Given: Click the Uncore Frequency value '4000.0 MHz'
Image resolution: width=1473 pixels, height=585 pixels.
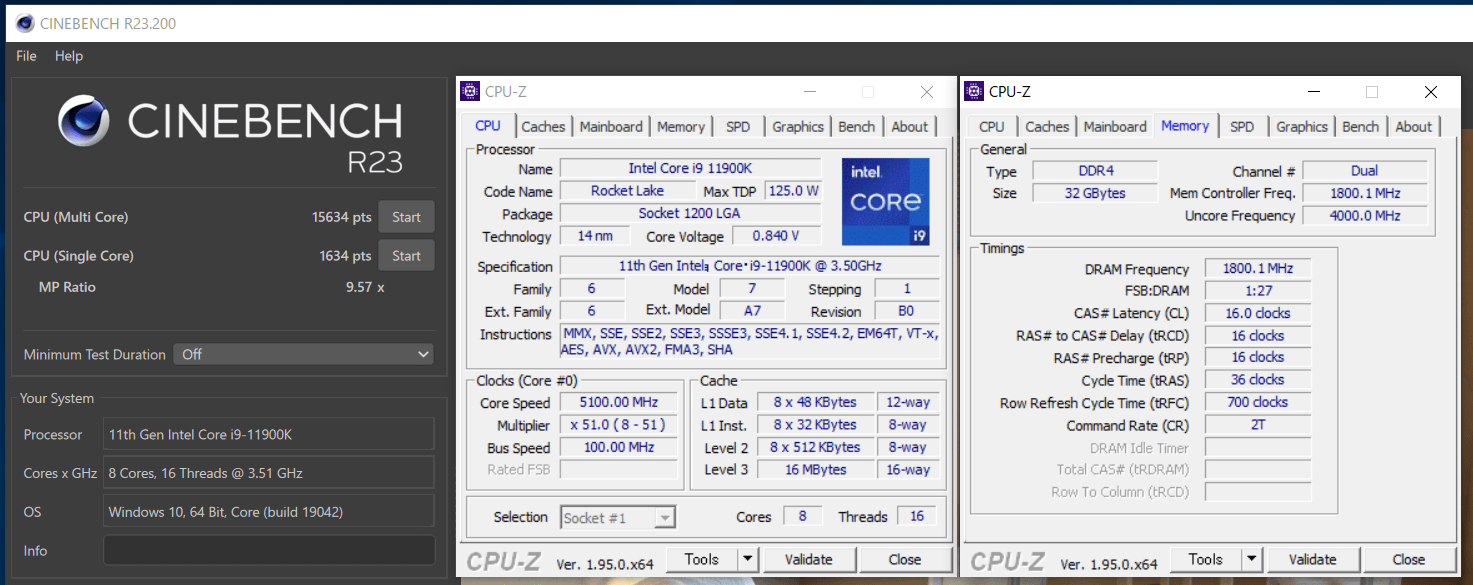Looking at the screenshot, I should (x=1365, y=215).
